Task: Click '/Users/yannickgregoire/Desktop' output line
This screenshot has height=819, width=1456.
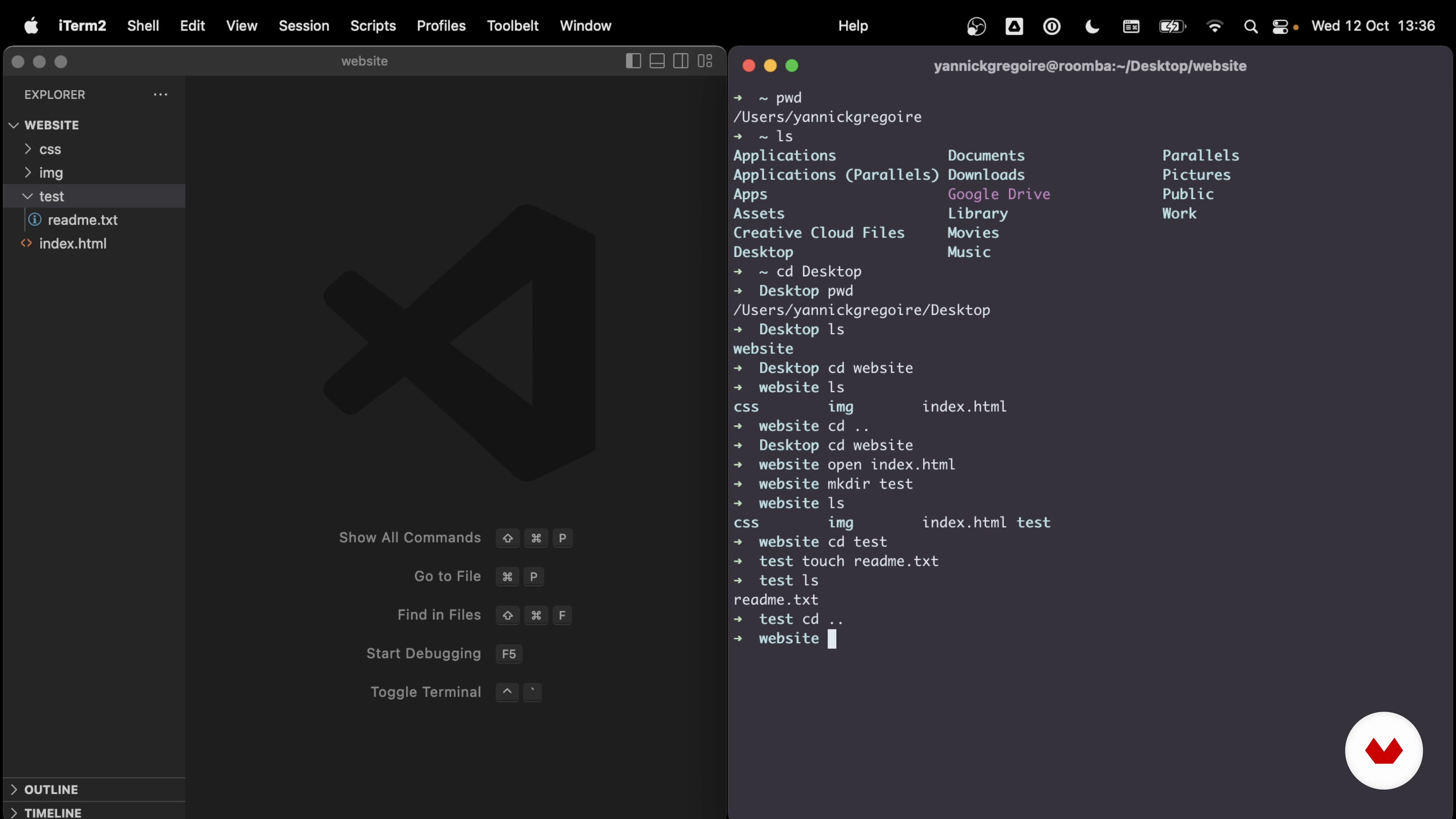Action: [x=861, y=310]
